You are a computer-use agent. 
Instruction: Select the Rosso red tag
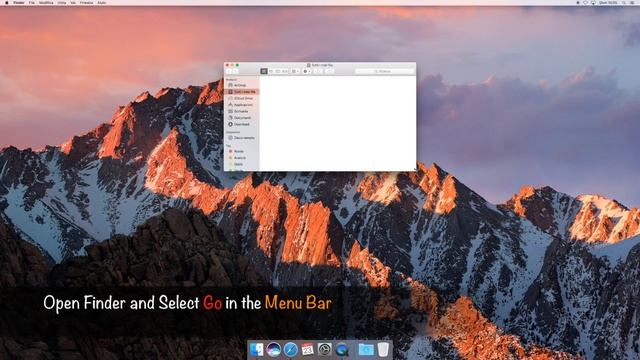tap(241, 151)
